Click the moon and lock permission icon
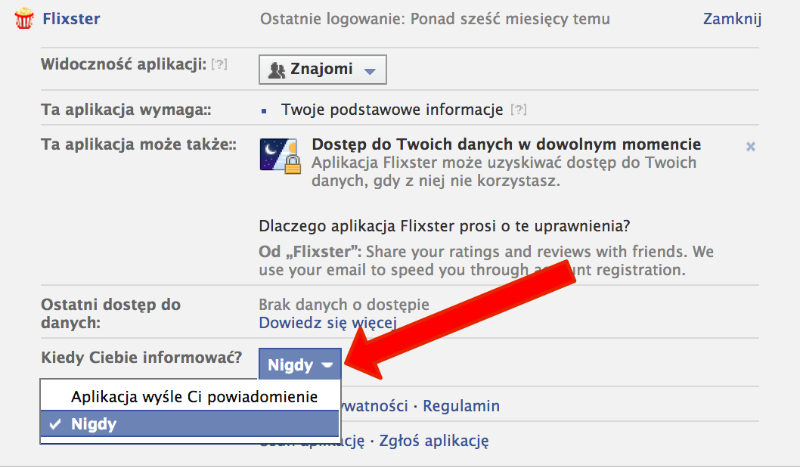This screenshot has height=467, width=800. point(280,155)
